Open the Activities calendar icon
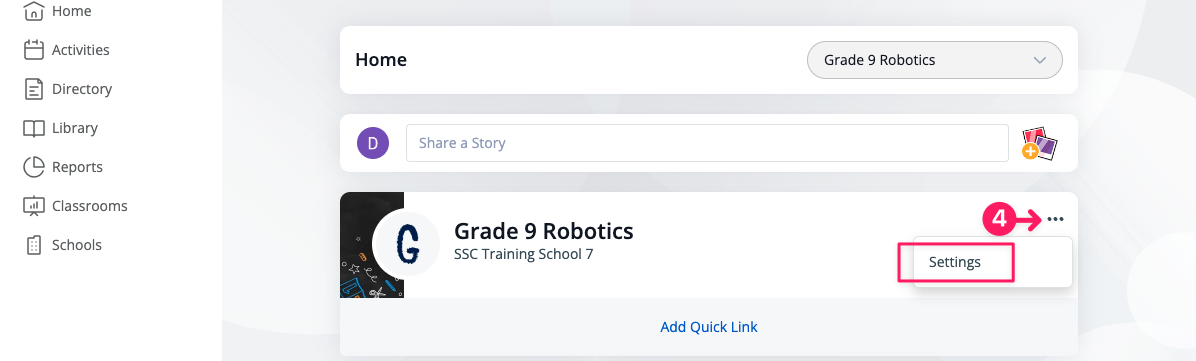This screenshot has height=361, width=1196. 34,50
